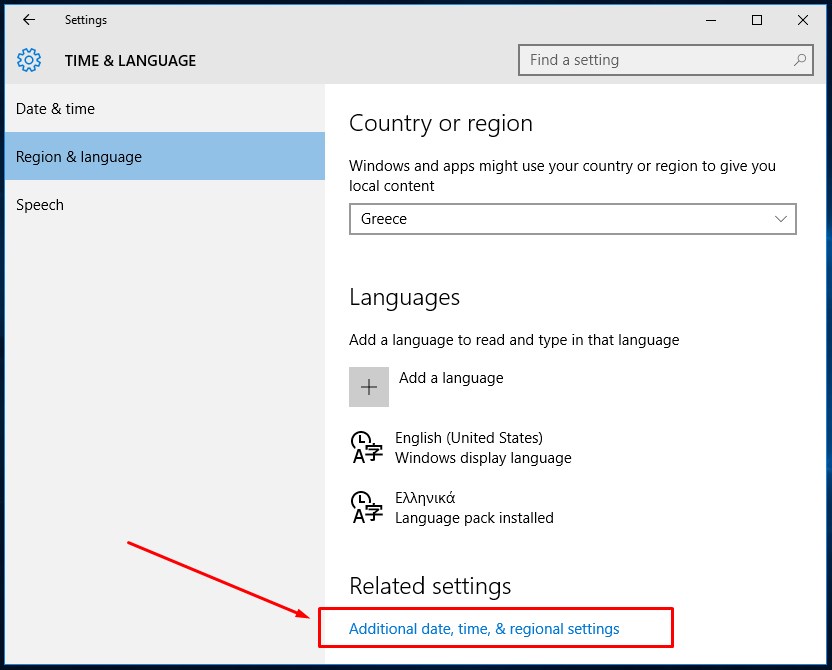Click the search magnifier icon
The width and height of the screenshot is (832, 670).
[x=800, y=60]
